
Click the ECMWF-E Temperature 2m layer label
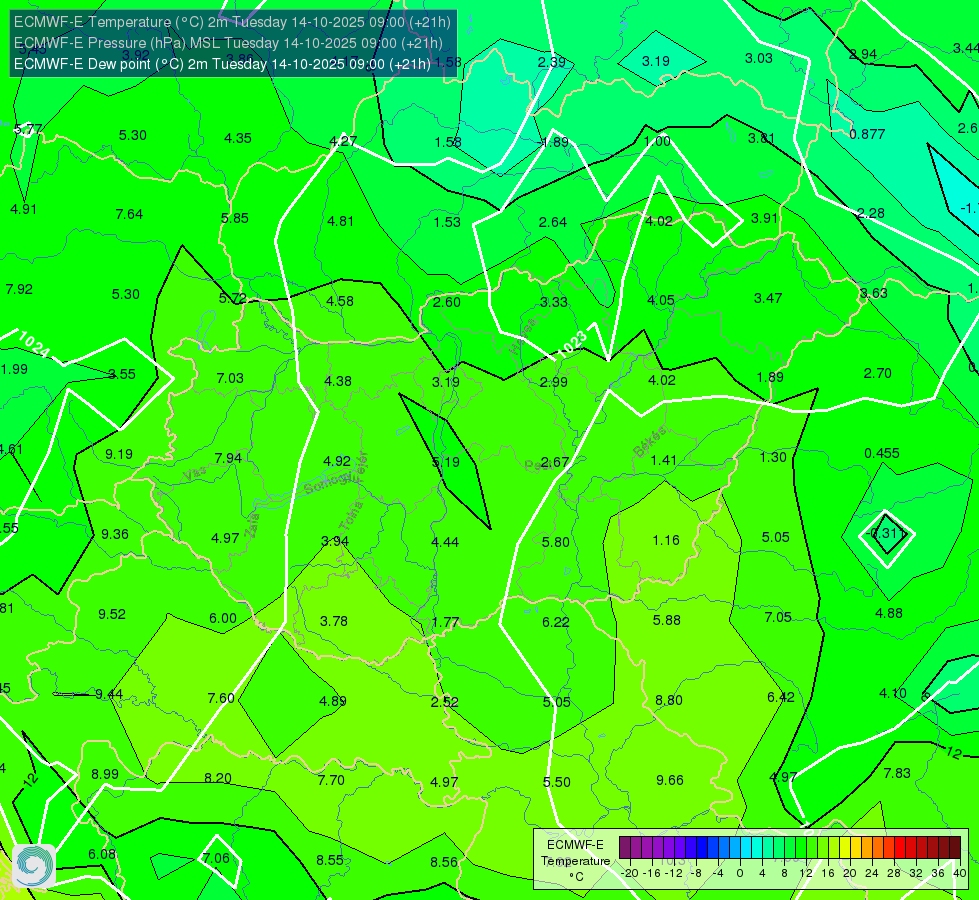point(232,22)
